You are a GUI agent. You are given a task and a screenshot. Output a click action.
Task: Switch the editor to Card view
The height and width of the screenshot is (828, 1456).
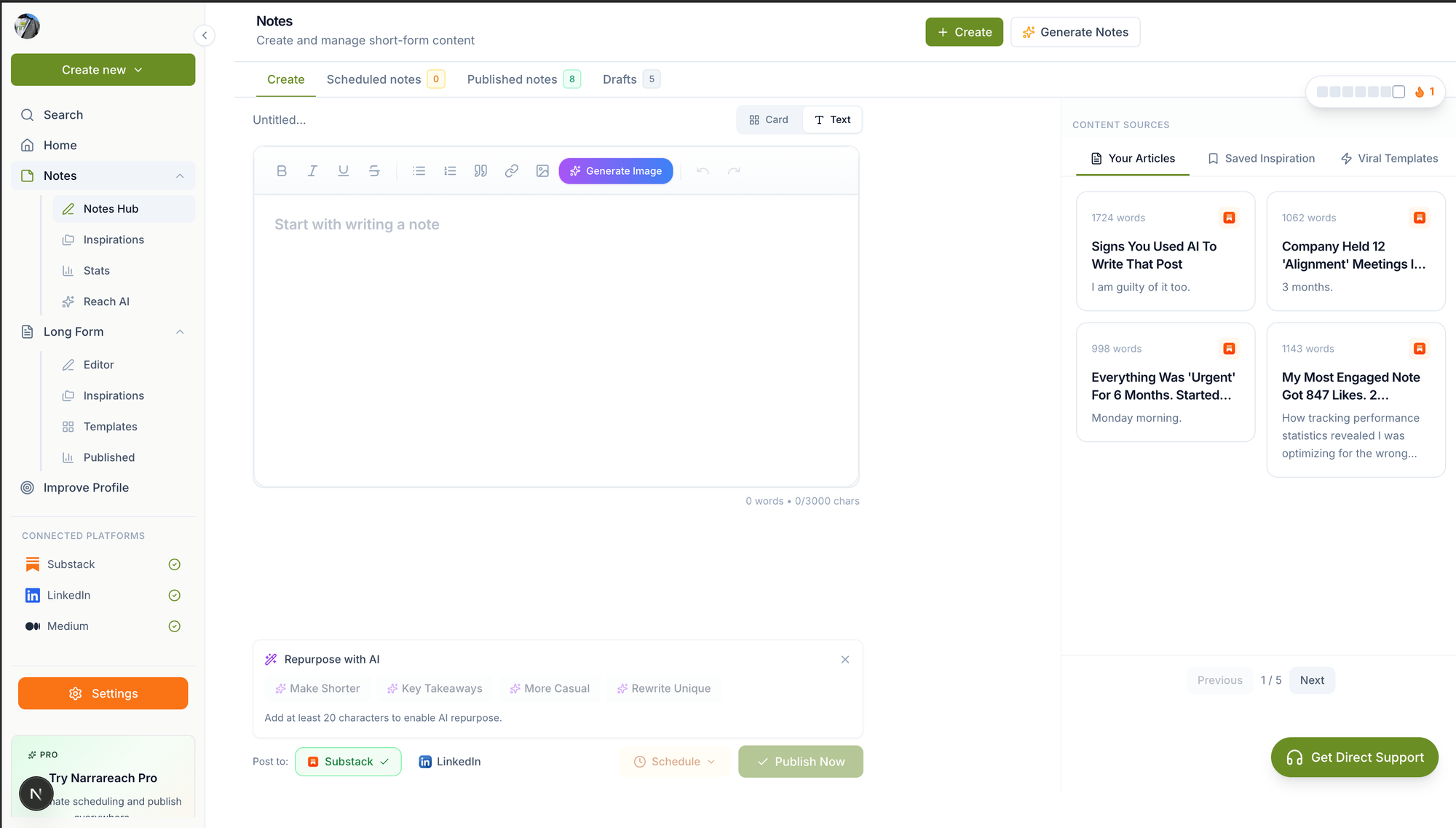pyautogui.click(x=769, y=119)
